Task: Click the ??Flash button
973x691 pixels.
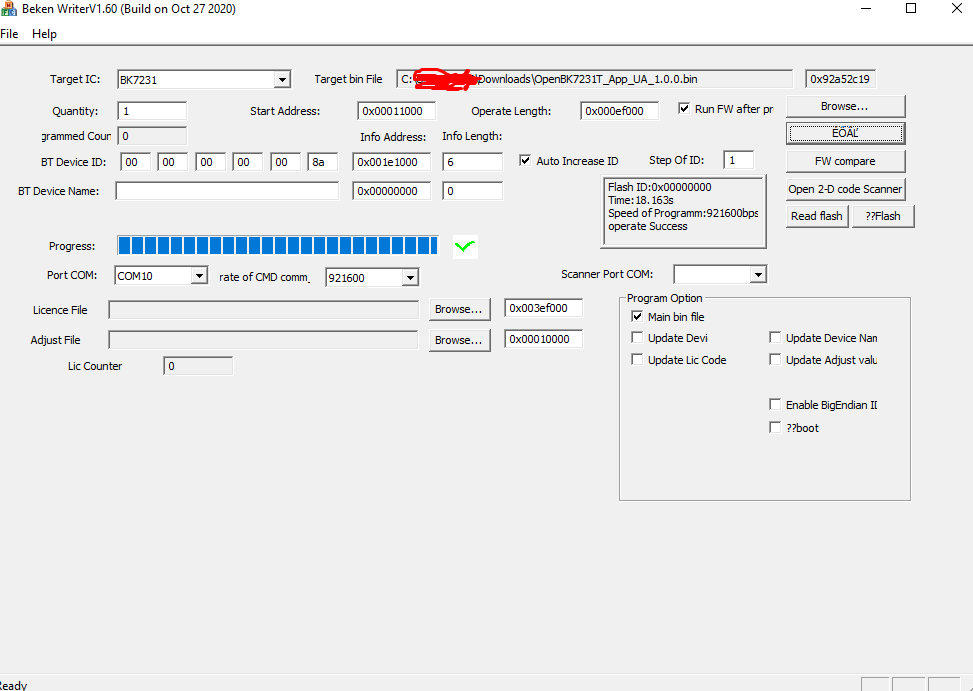Action: (883, 216)
